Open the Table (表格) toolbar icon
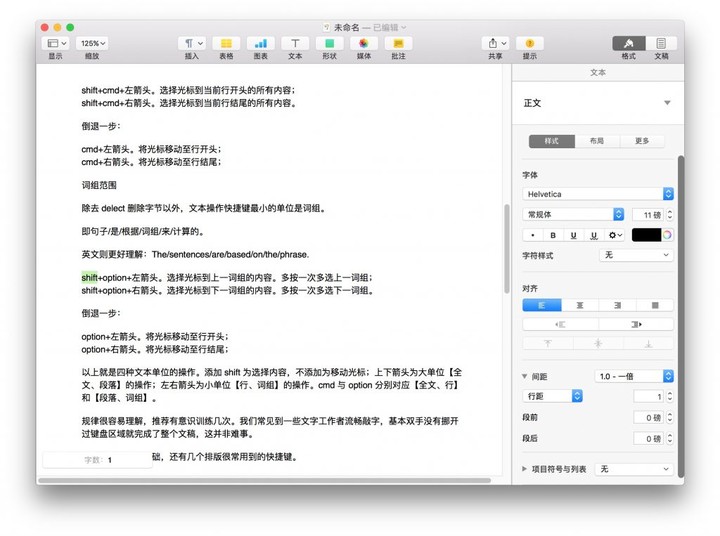 point(226,43)
